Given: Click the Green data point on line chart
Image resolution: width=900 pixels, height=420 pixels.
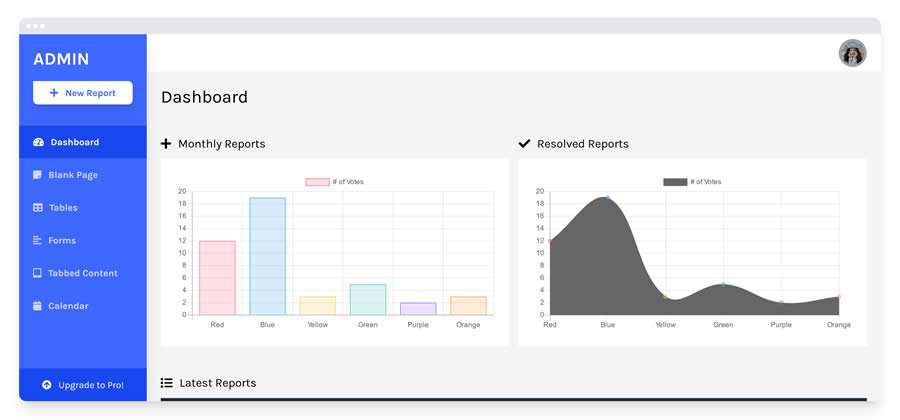Looking at the screenshot, I should click(723, 284).
